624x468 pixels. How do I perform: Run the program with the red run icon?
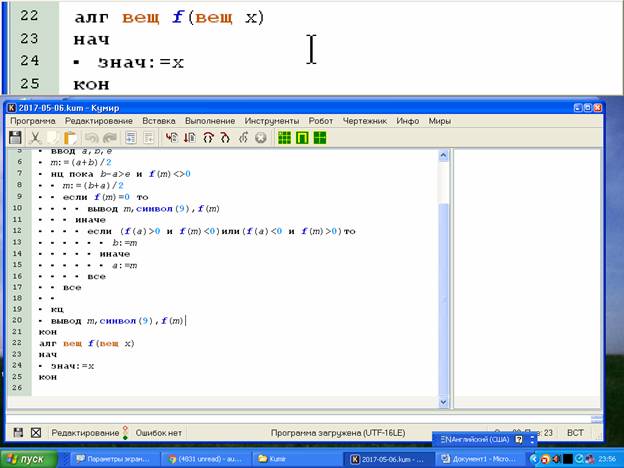172,138
